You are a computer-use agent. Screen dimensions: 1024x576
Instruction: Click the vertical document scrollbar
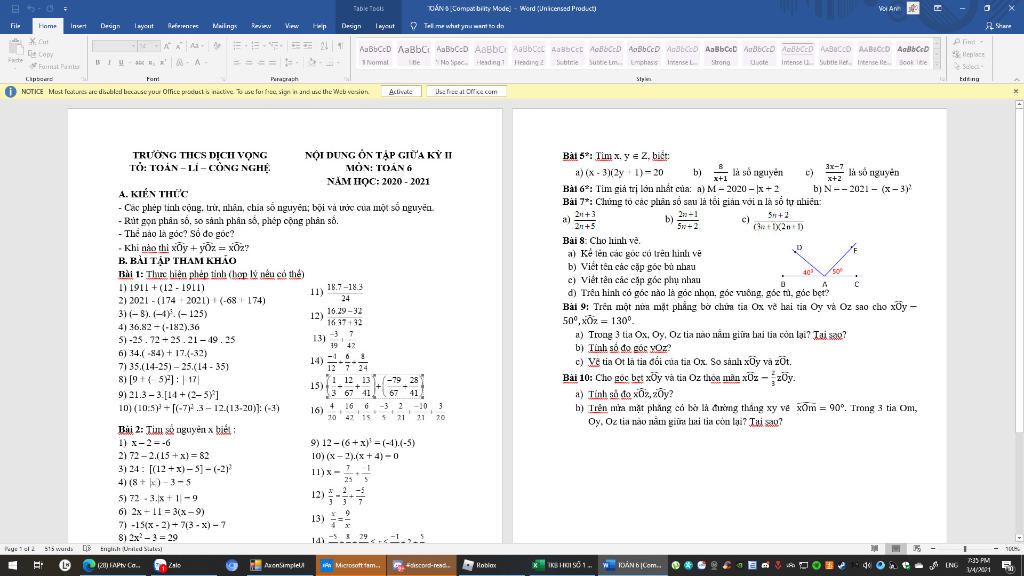pos(1019,321)
